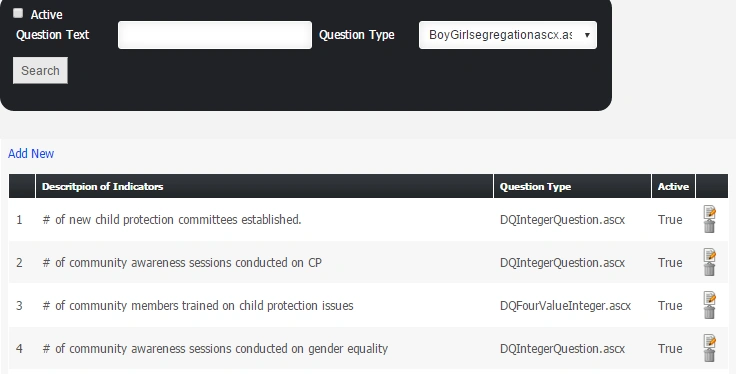
Task: Delete row 1 child protection committees indicator
Action: pos(710,226)
